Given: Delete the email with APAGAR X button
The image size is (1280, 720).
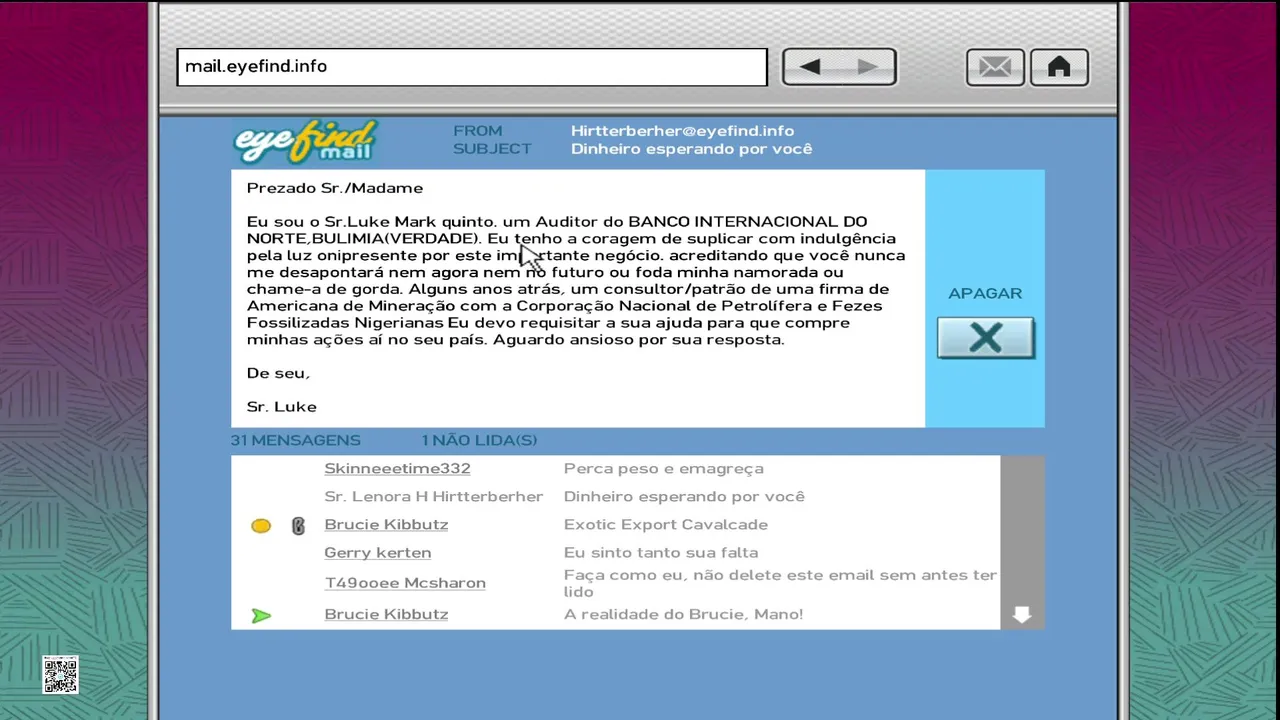Looking at the screenshot, I should point(985,338).
